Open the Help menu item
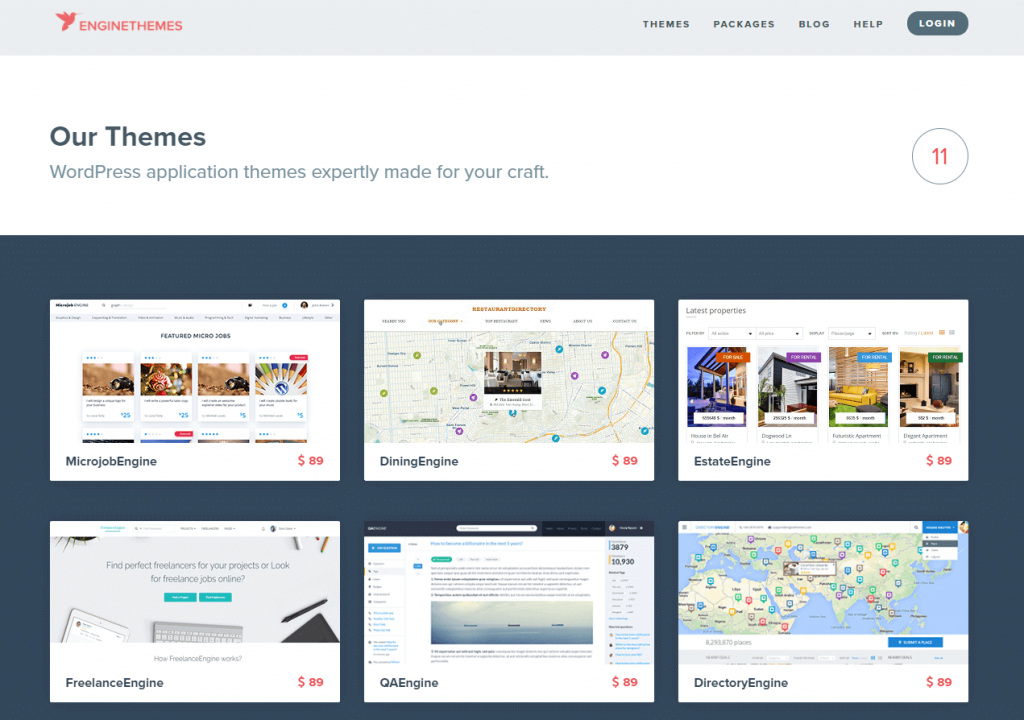1024x720 pixels. (x=868, y=24)
